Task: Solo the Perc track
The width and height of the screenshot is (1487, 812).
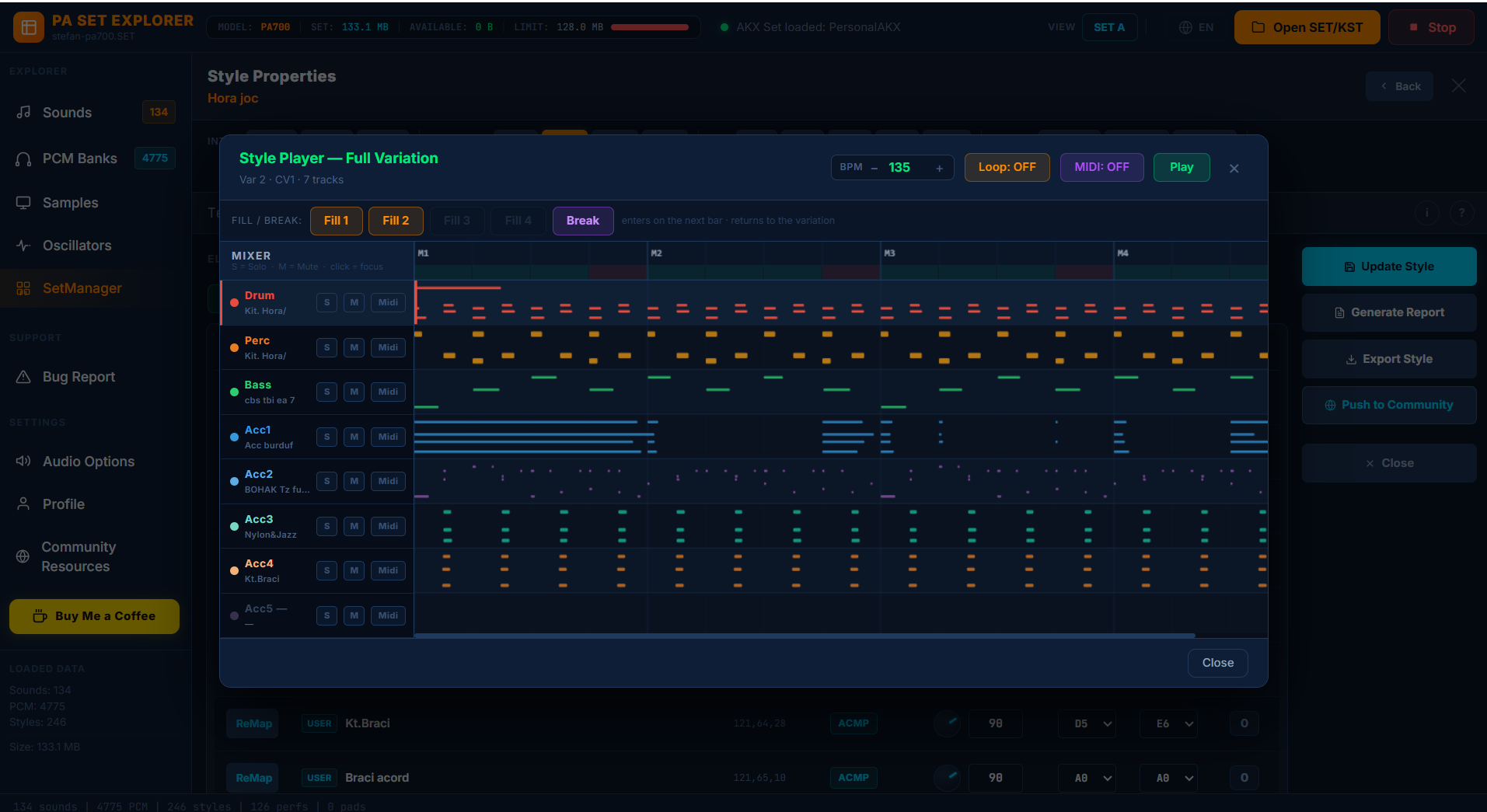Action: coord(326,347)
